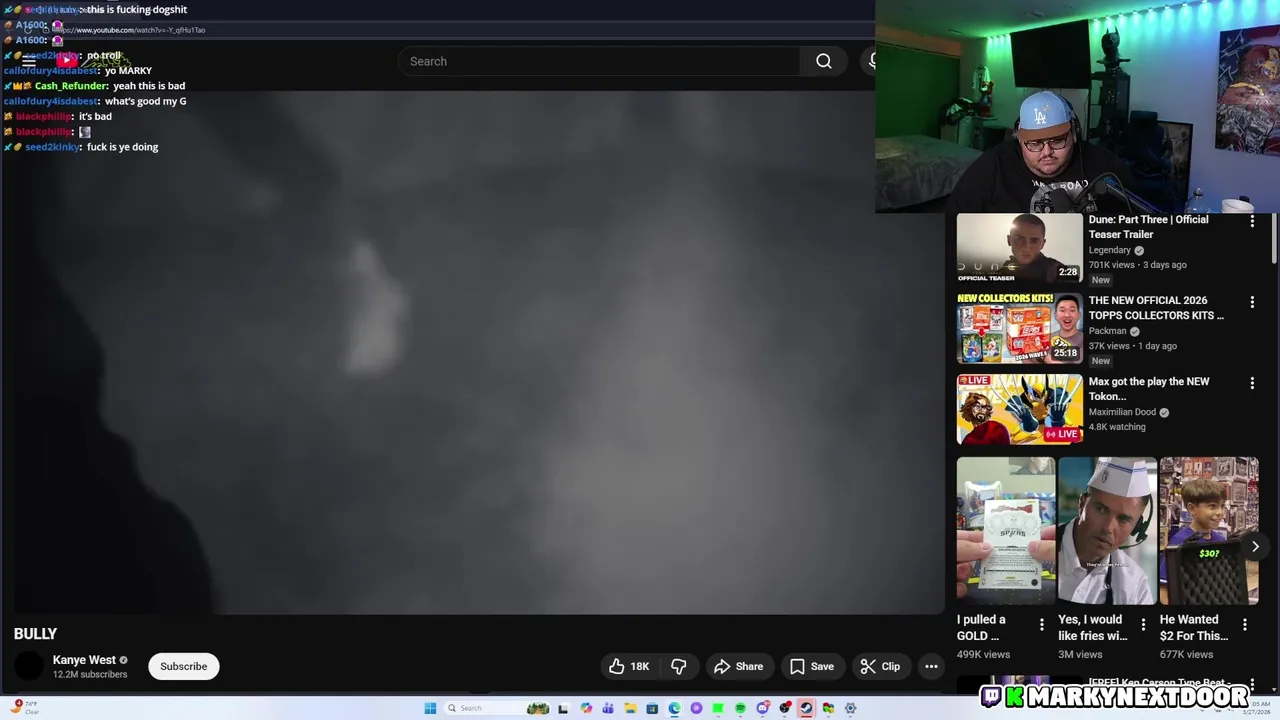Click the Kanye West channel avatar
The width and height of the screenshot is (1280, 720).
click(x=29, y=666)
